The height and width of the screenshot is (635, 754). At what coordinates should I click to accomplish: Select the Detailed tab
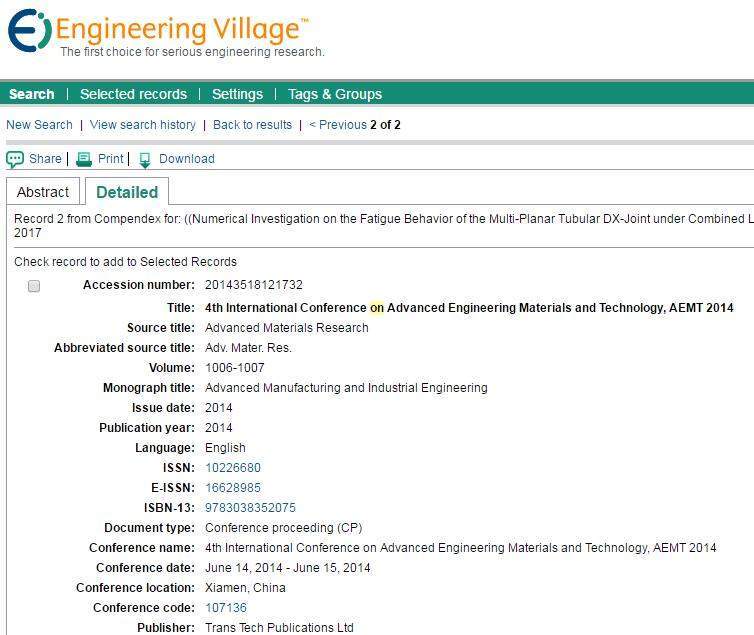[x=127, y=192]
